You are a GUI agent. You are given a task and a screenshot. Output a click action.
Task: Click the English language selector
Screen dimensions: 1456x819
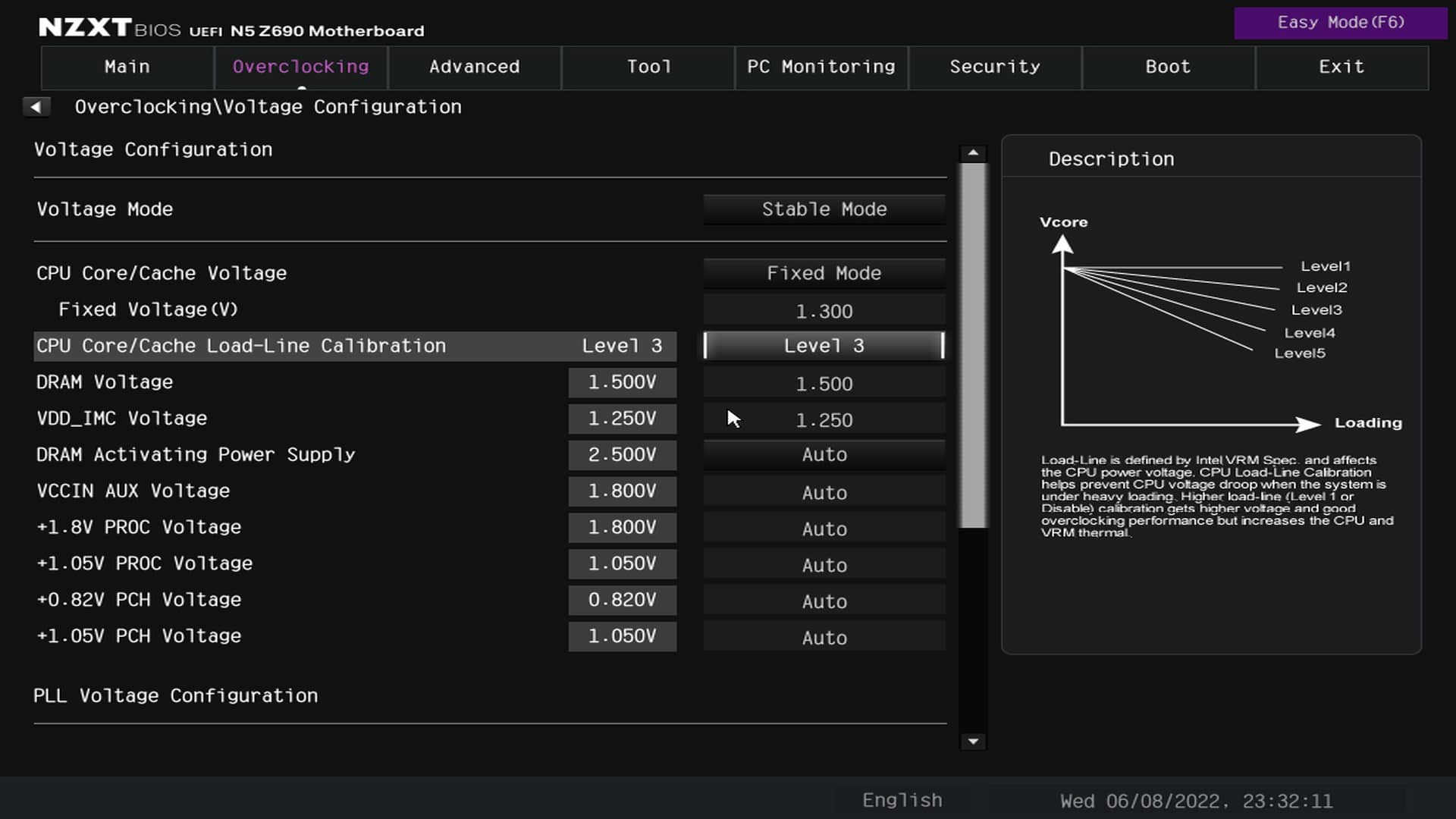click(x=902, y=801)
